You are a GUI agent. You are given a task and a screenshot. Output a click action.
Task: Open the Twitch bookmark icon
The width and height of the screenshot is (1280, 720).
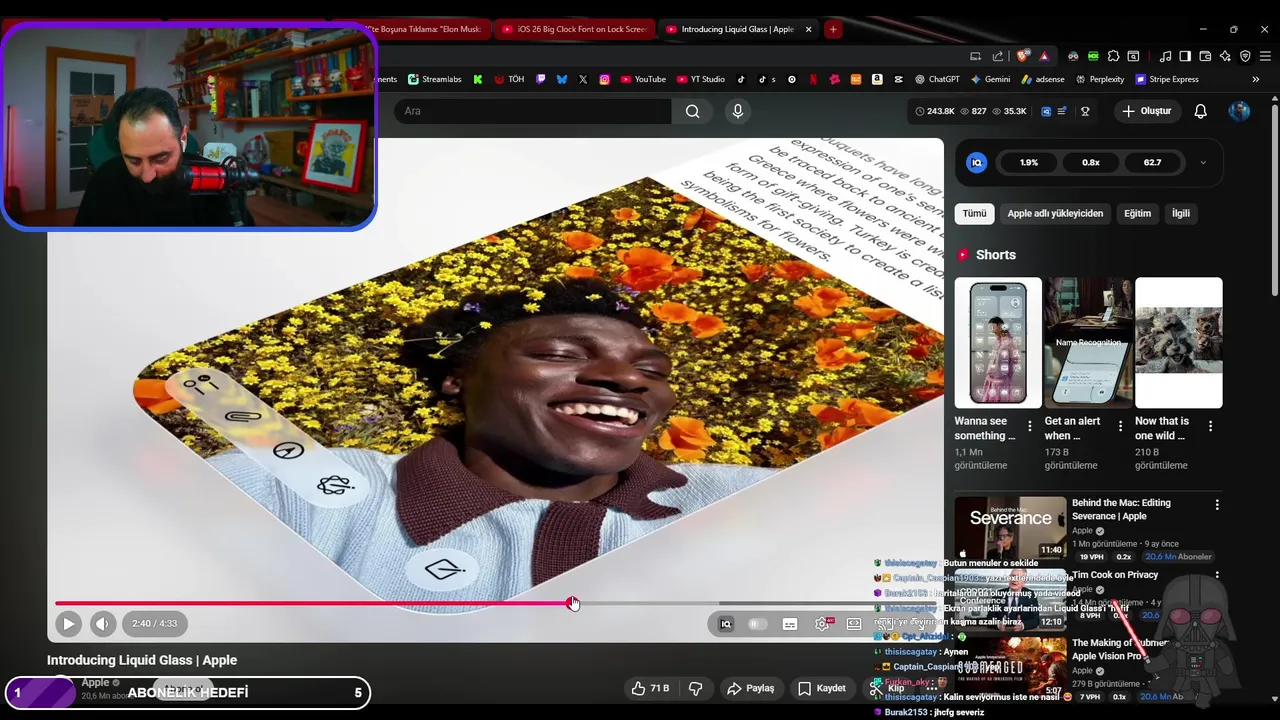[541, 79]
